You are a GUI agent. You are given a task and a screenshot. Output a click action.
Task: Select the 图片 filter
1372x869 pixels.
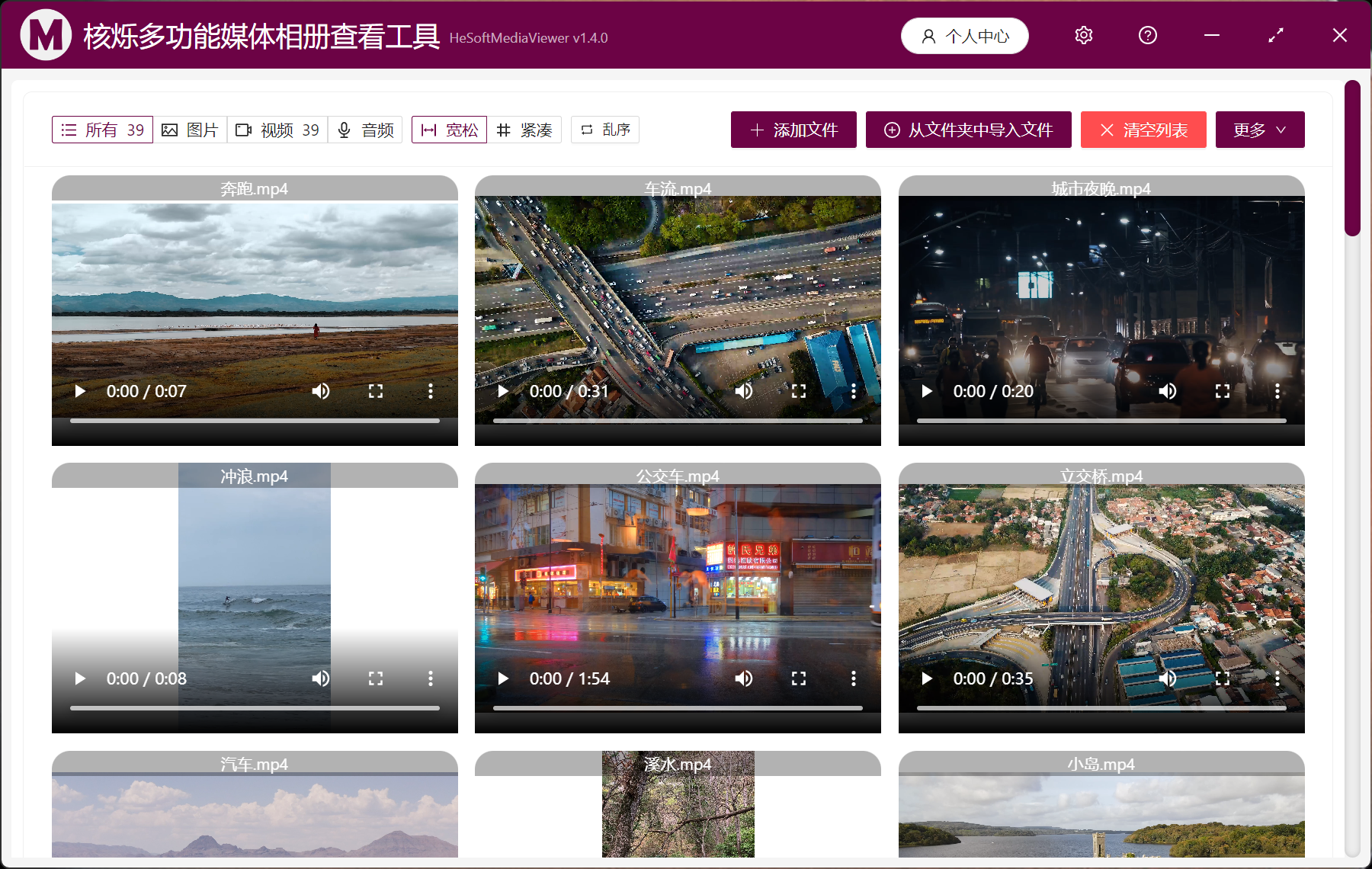(190, 130)
